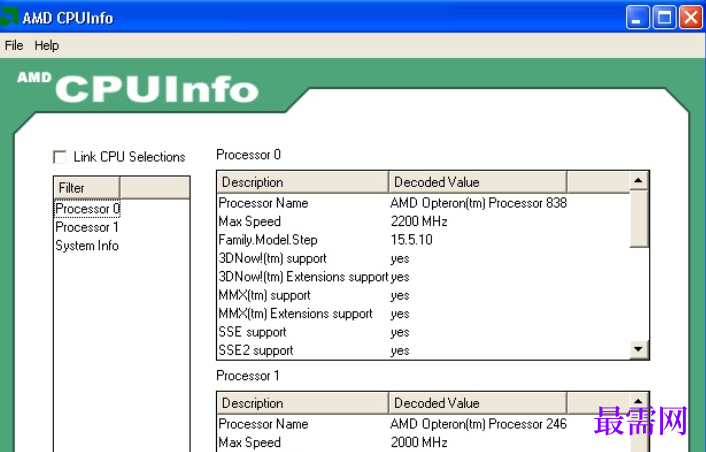Select the Family.Model.Step row

point(423,240)
